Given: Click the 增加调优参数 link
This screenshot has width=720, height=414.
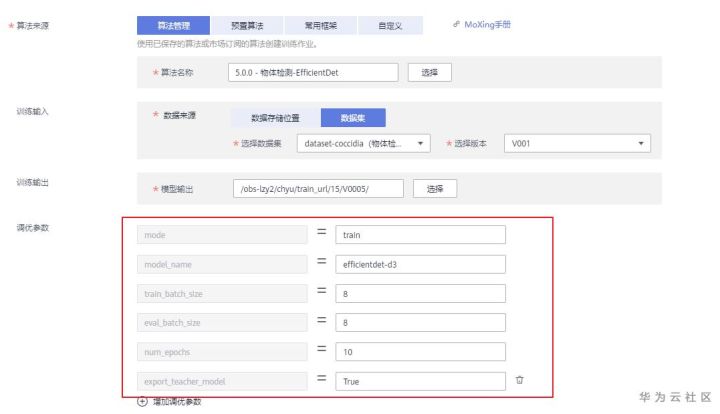Looking at the screenshot, I should coord(177,402).
